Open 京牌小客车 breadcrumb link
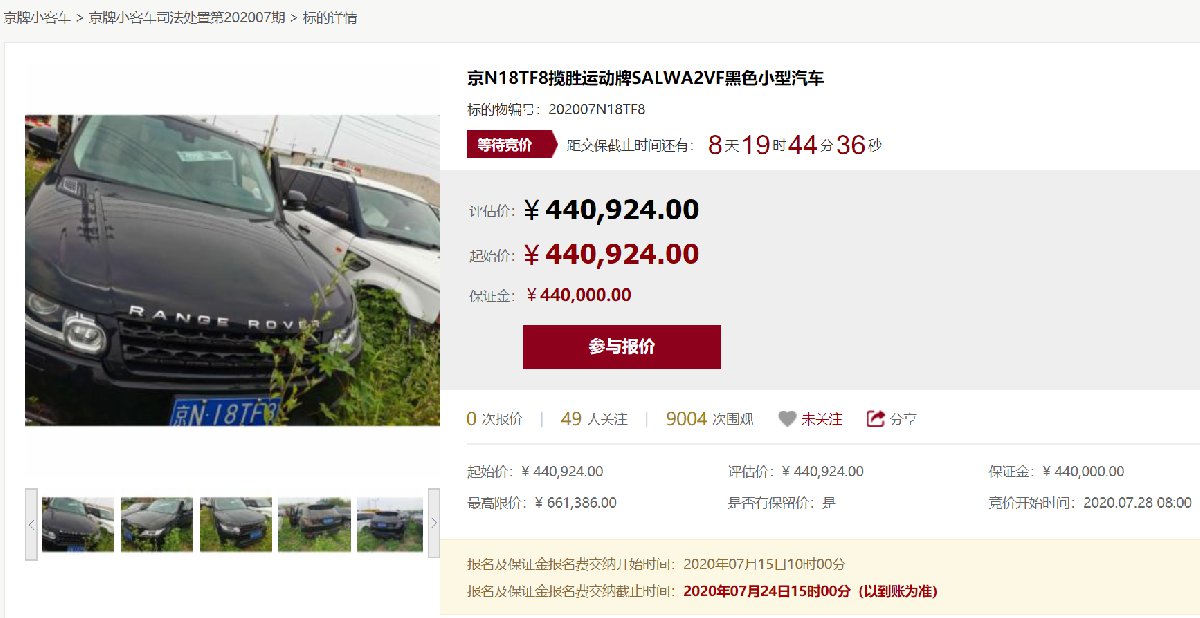Screen dimensions: 1200x618 pyautogui.click(x=36, y=18)
